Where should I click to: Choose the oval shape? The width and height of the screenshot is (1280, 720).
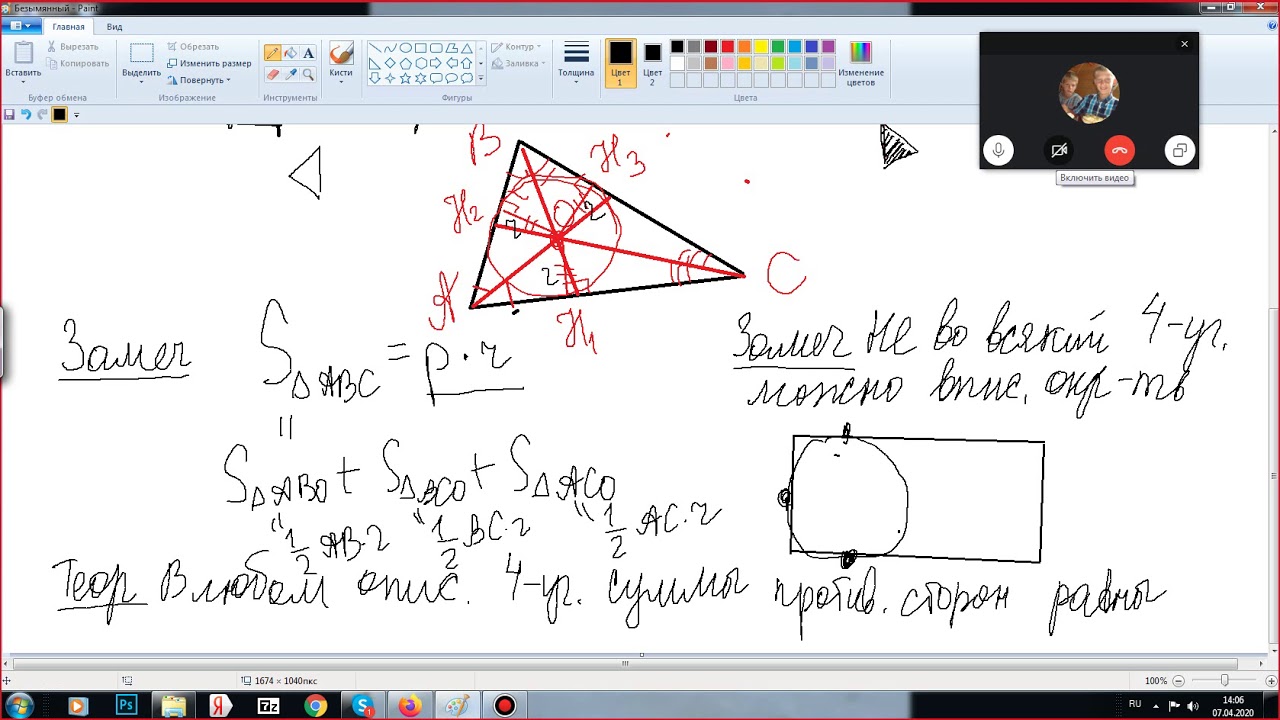405,48
